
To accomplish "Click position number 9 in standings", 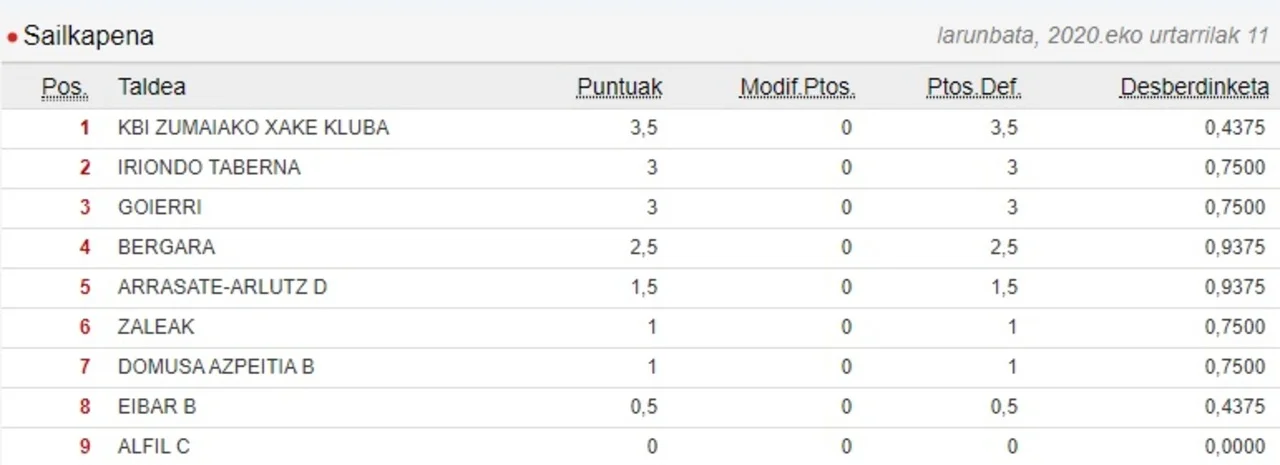I will point(85,447).
